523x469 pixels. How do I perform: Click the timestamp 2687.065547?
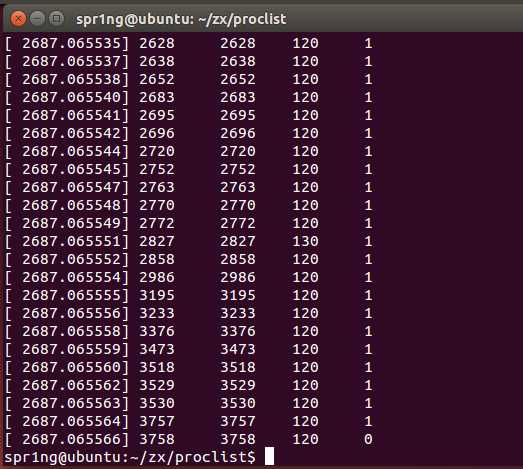[71, 187]
